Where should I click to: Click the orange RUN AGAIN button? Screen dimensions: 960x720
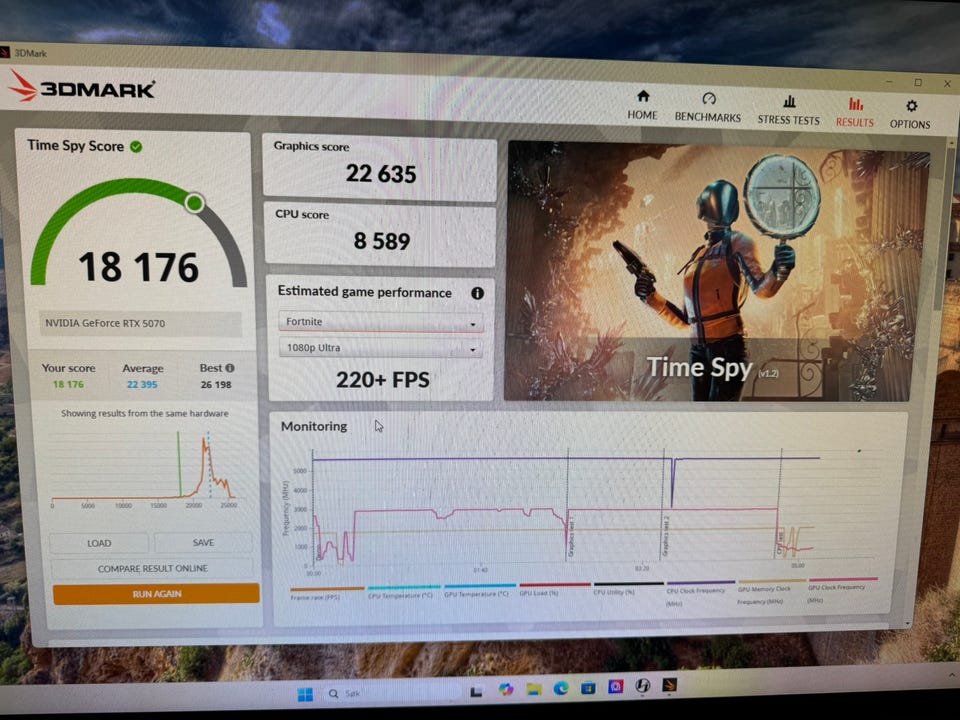point(156,594)
